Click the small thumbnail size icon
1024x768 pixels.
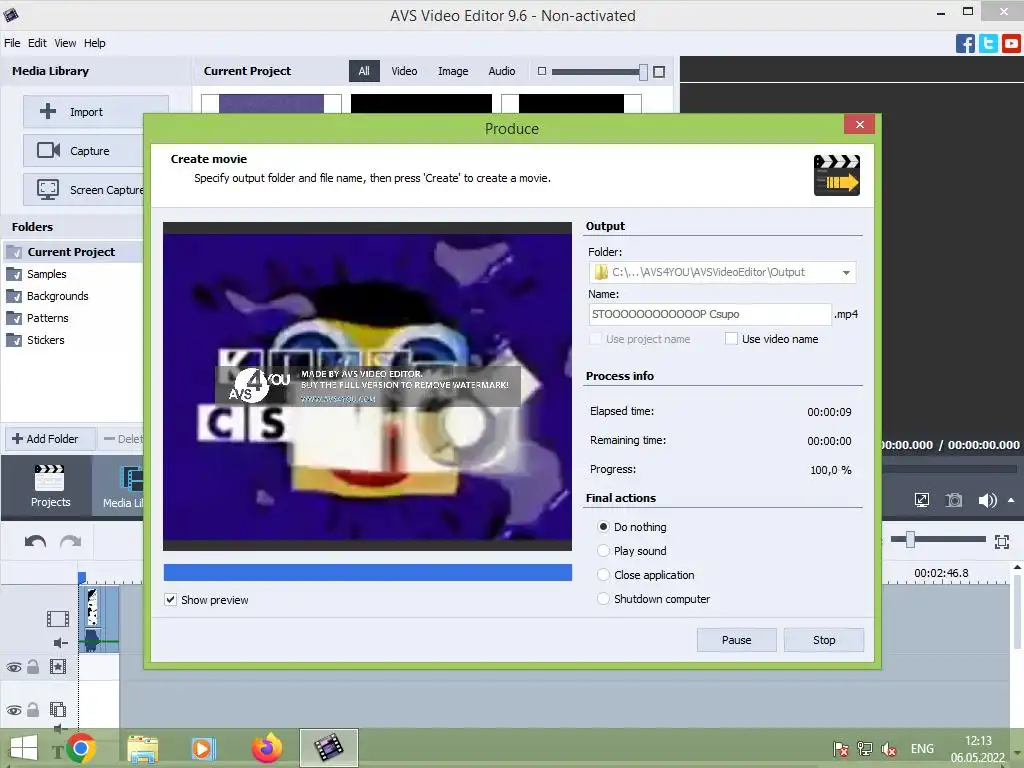coord(541,71)
